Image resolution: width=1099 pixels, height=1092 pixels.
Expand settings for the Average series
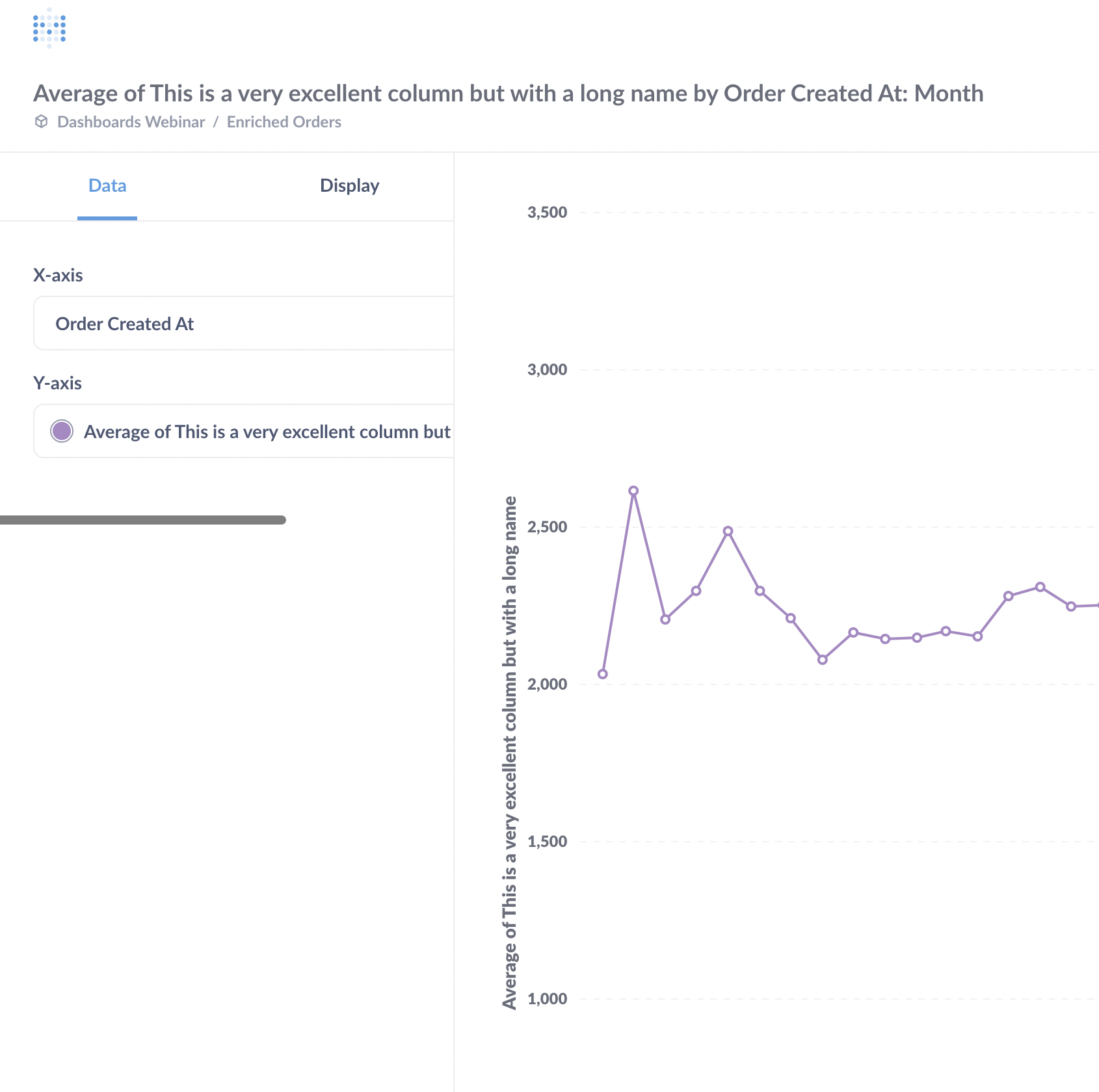tap(260, 431)
